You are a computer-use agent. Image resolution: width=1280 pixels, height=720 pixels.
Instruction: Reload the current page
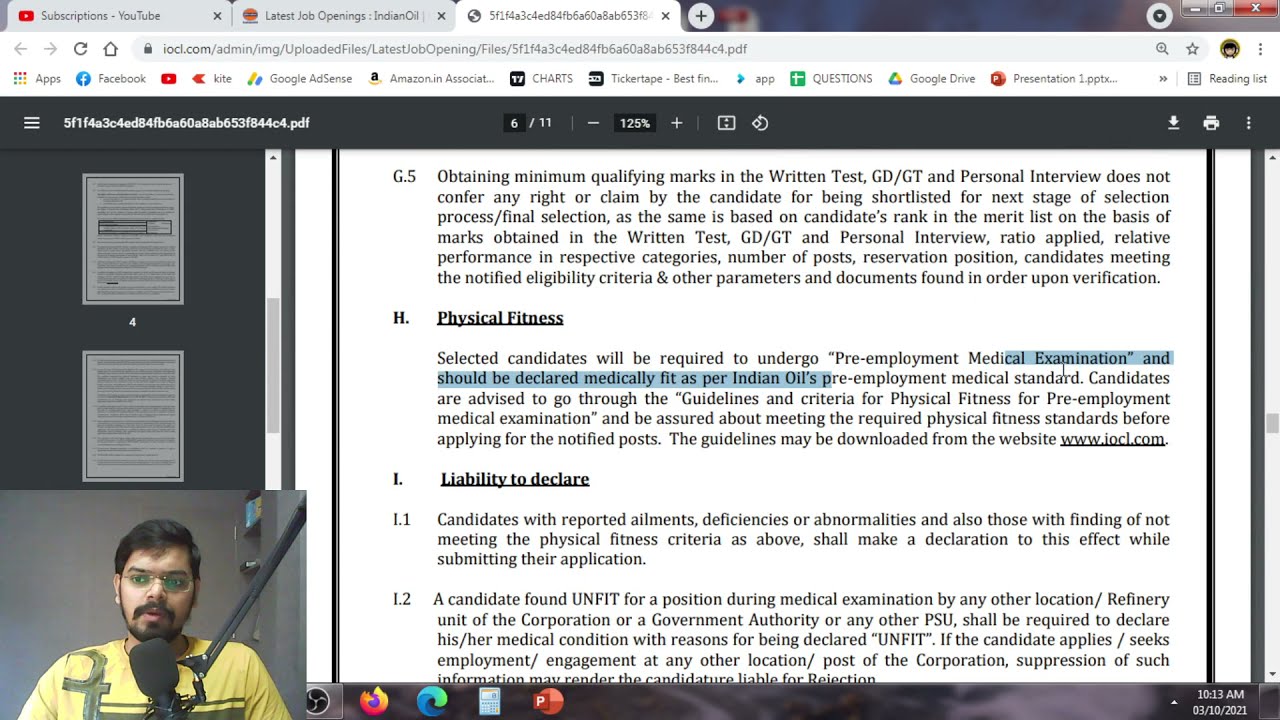[x=80, y=49]
